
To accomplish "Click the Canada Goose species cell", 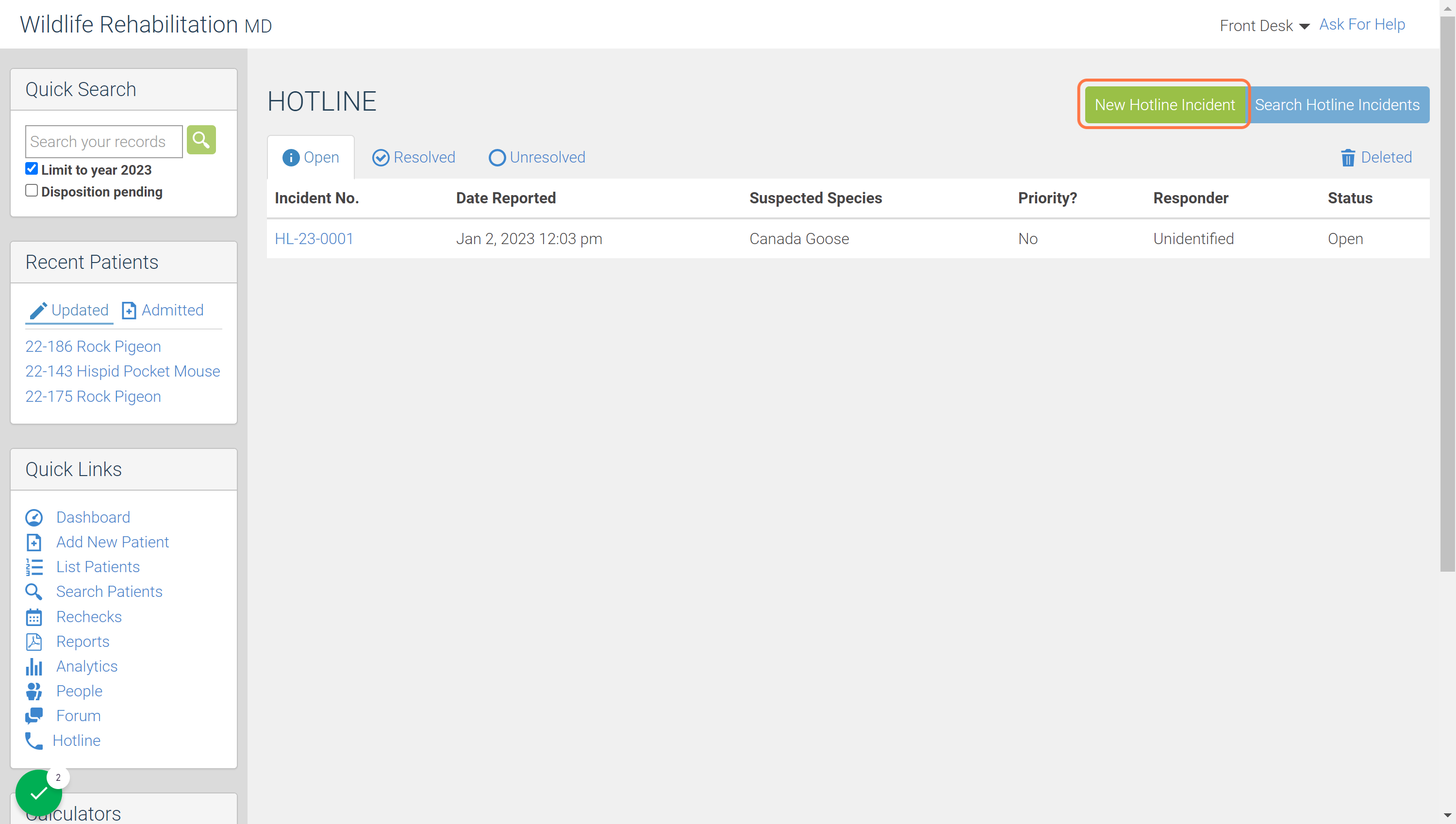I will point(799,239).
